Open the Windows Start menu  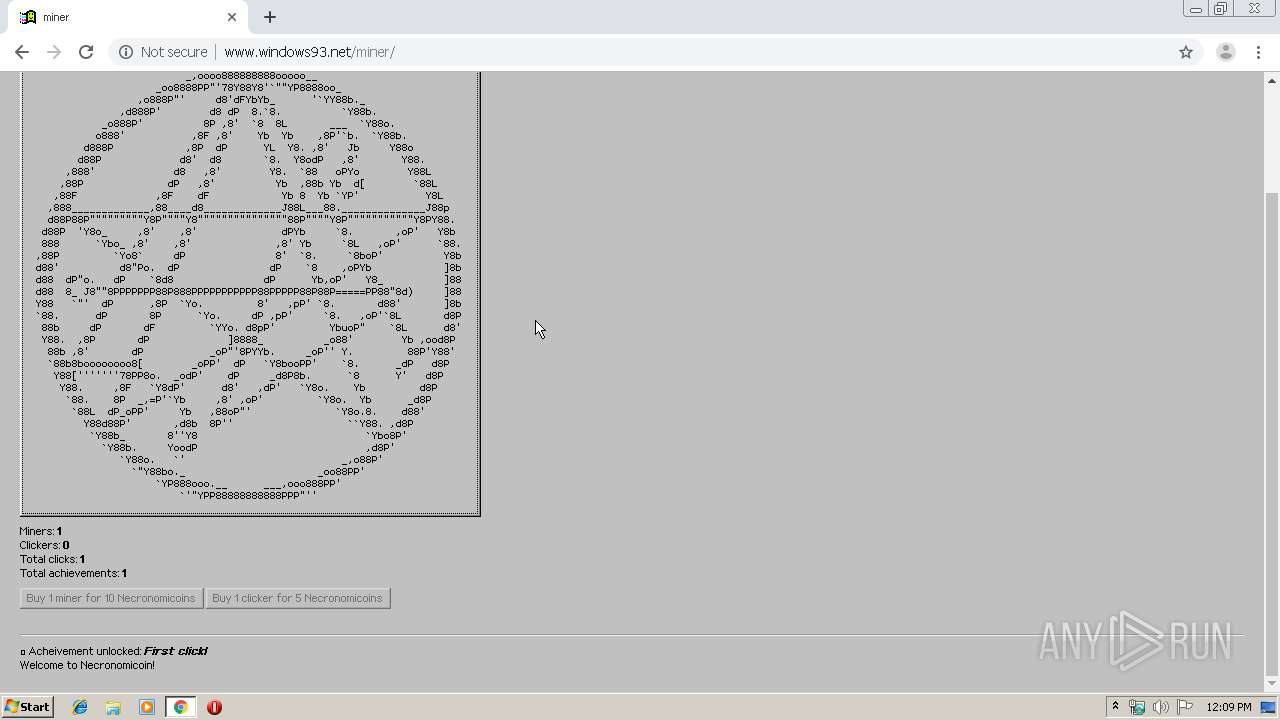tap(27, 707)
